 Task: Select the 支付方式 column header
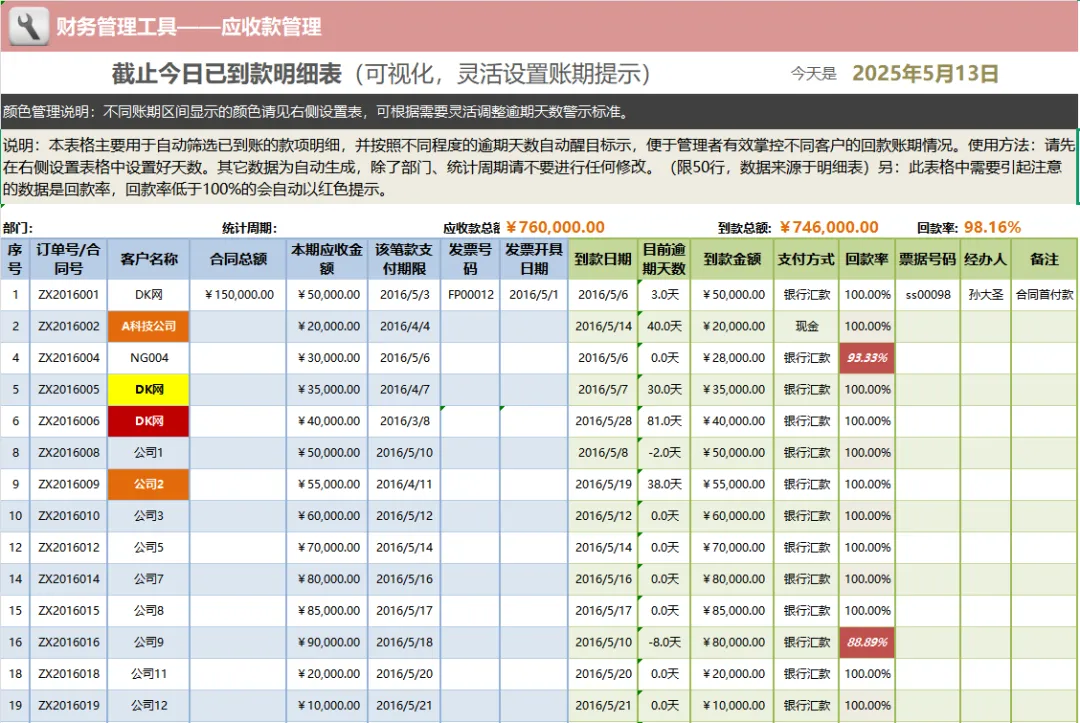pos(807,259)
